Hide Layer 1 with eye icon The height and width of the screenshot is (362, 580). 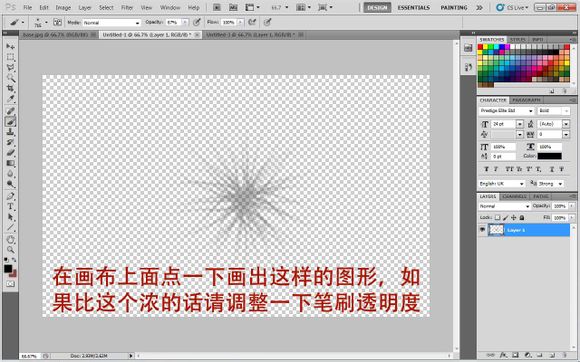pos(482,230)
